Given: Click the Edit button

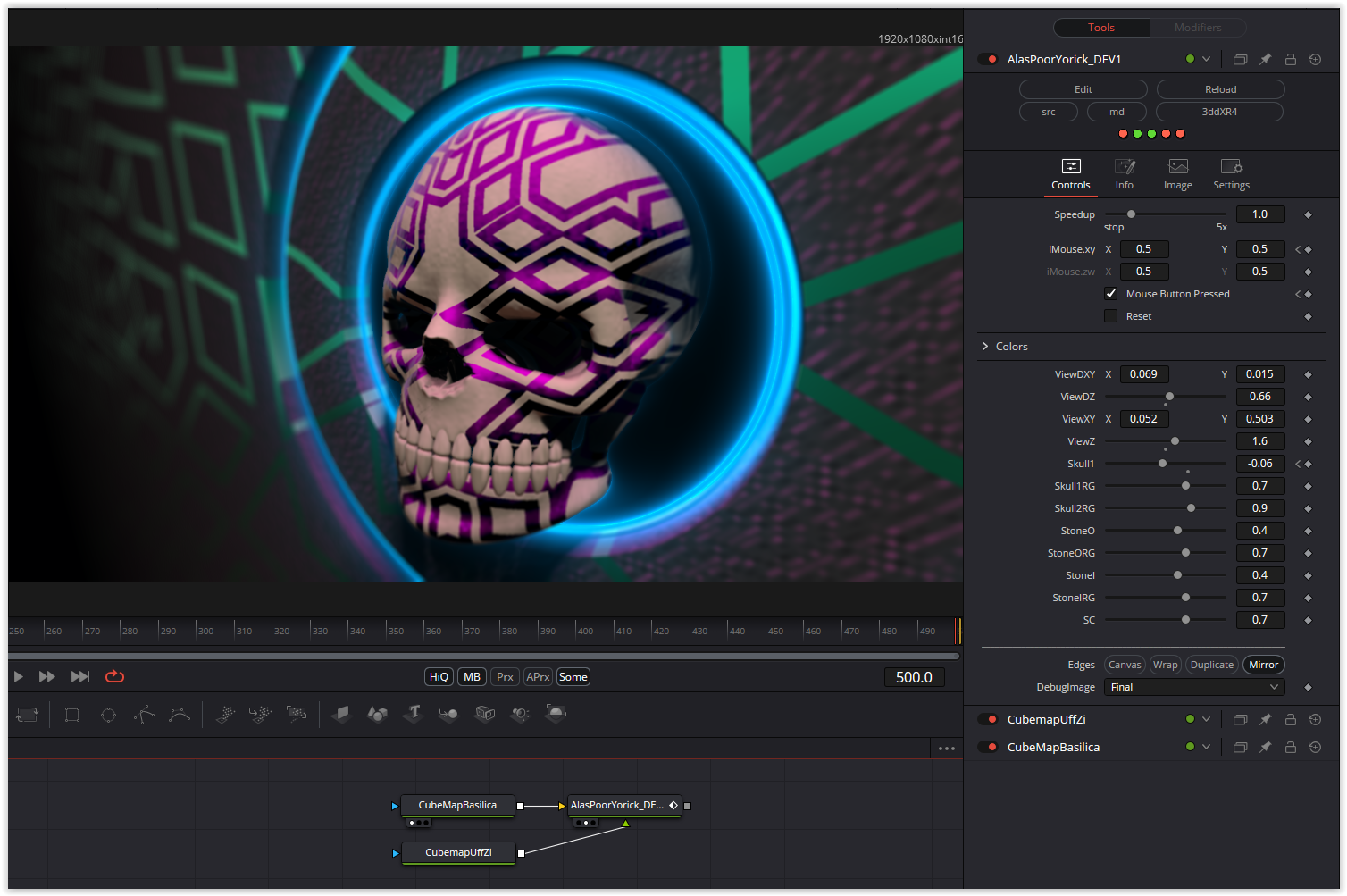Looking at the screenshot, I should (x=1083, y=89).
